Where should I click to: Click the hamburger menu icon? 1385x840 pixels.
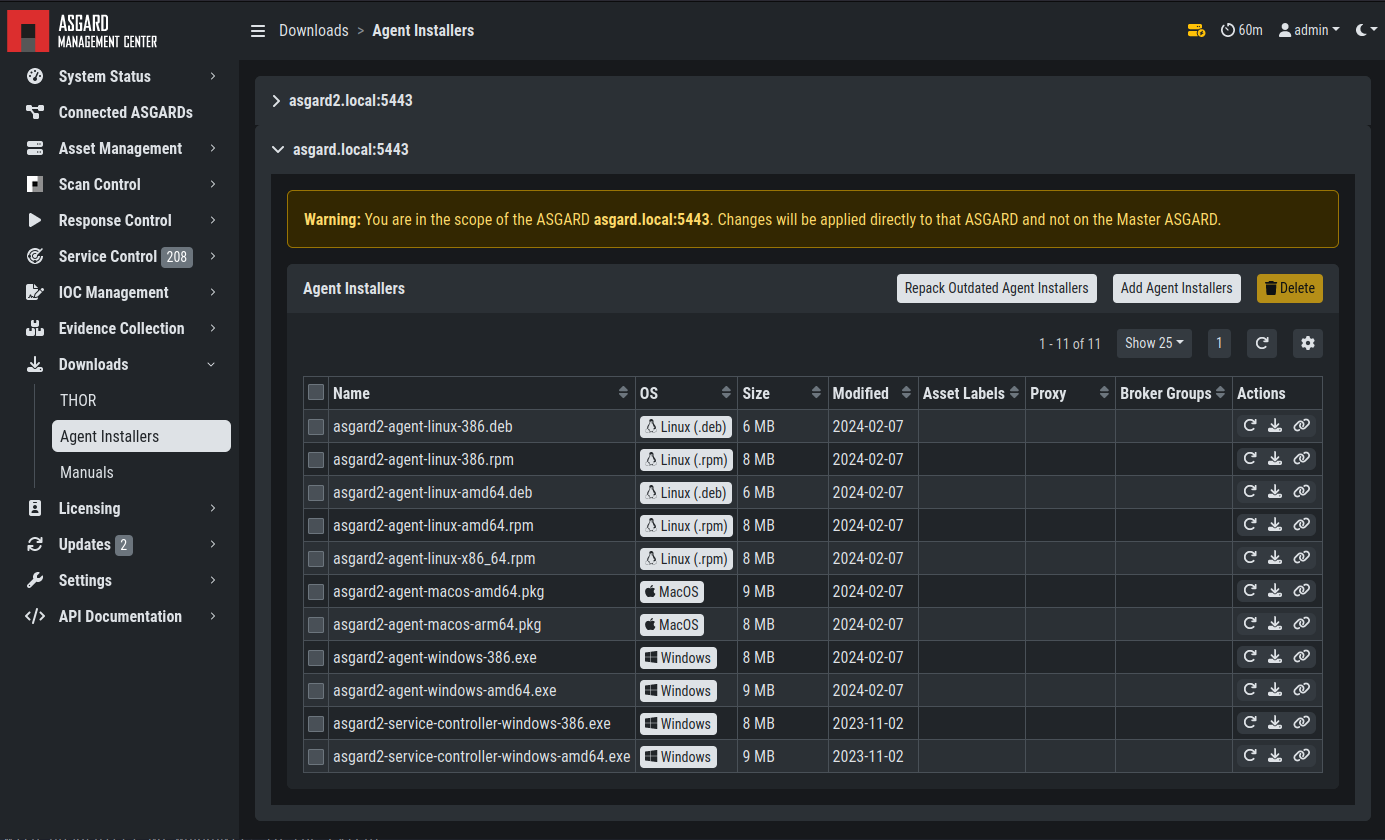coord(258,31)
